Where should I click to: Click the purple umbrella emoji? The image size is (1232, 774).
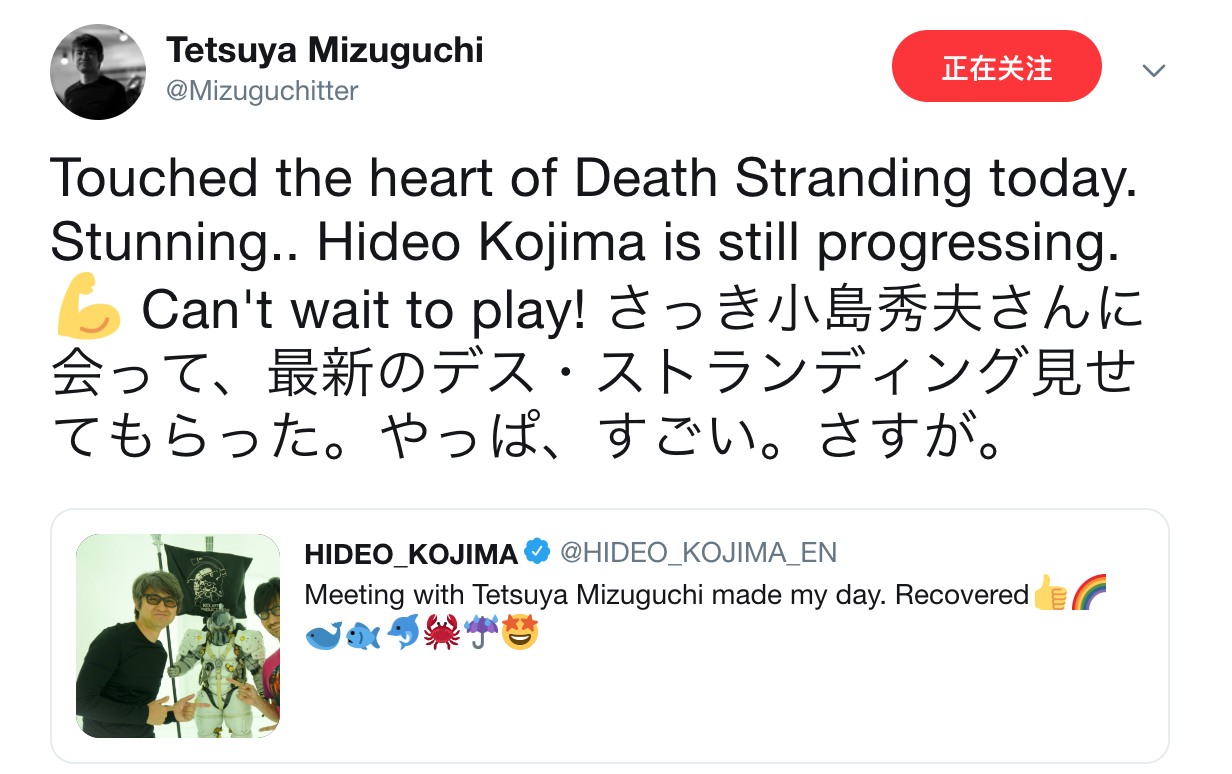click(x=481, y=634)
